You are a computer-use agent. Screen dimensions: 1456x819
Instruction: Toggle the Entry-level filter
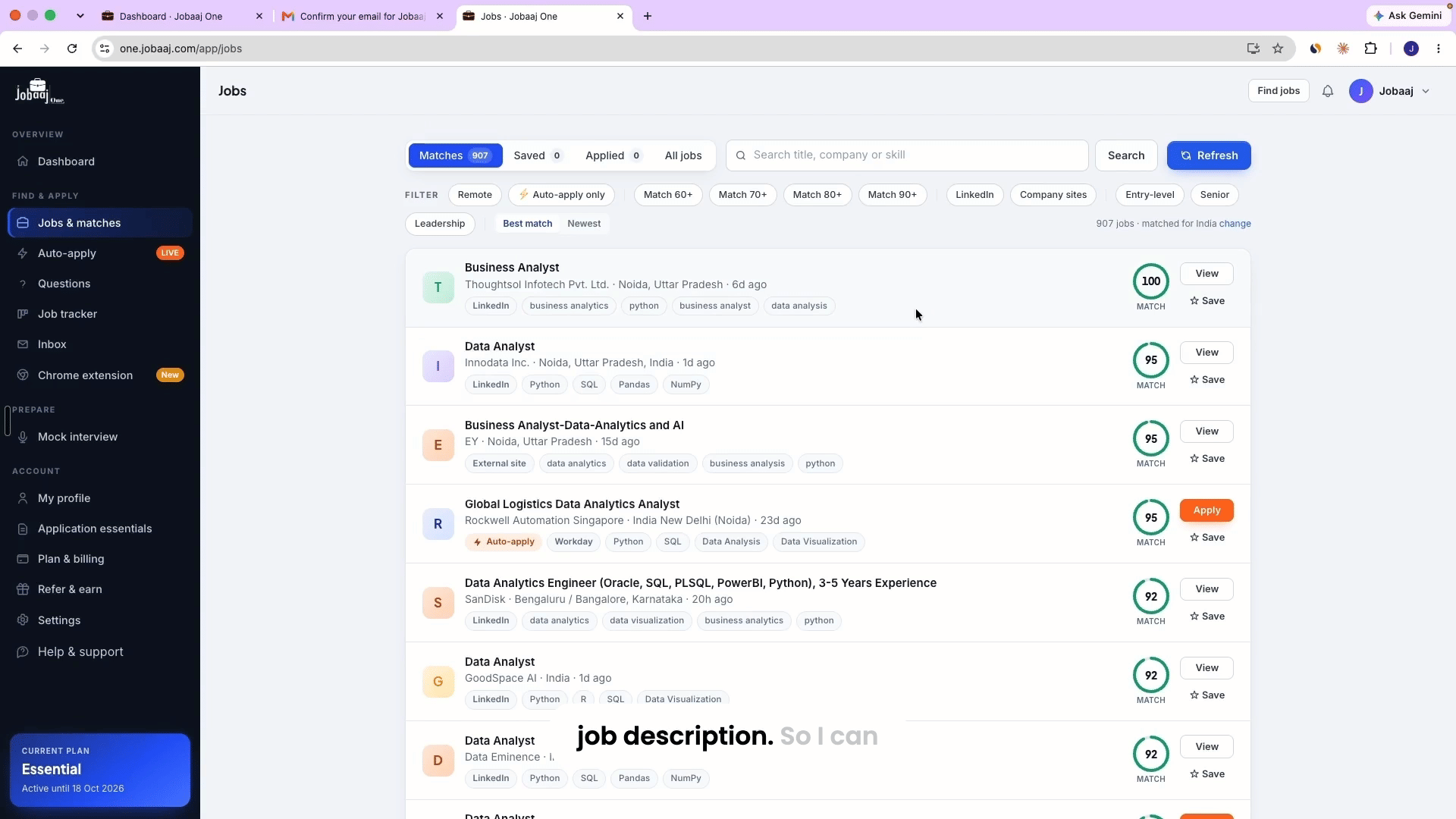(x=1150, y=195)
